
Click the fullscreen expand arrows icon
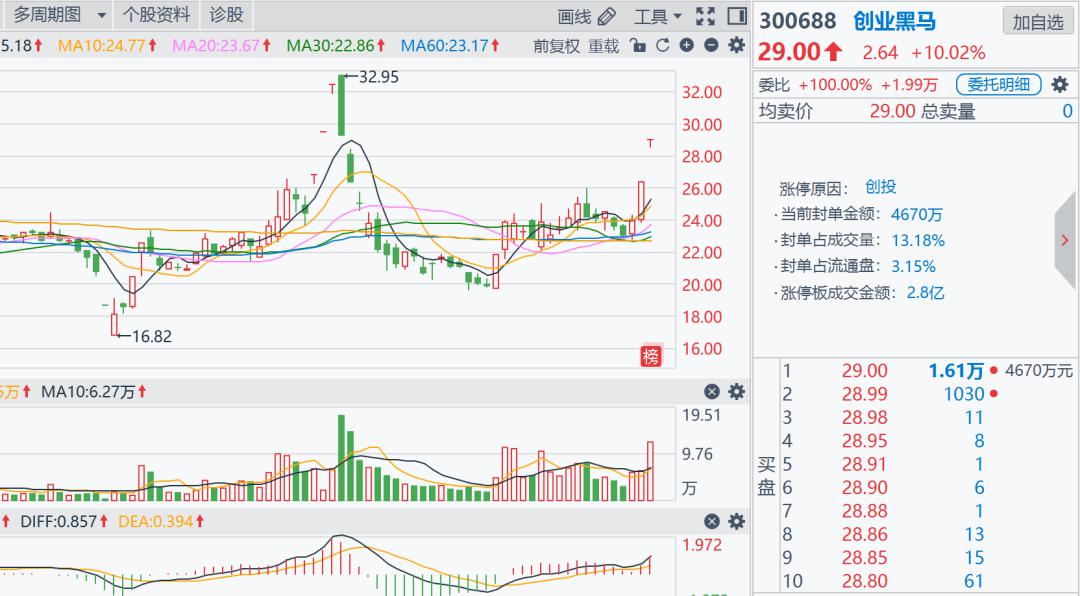706,16
